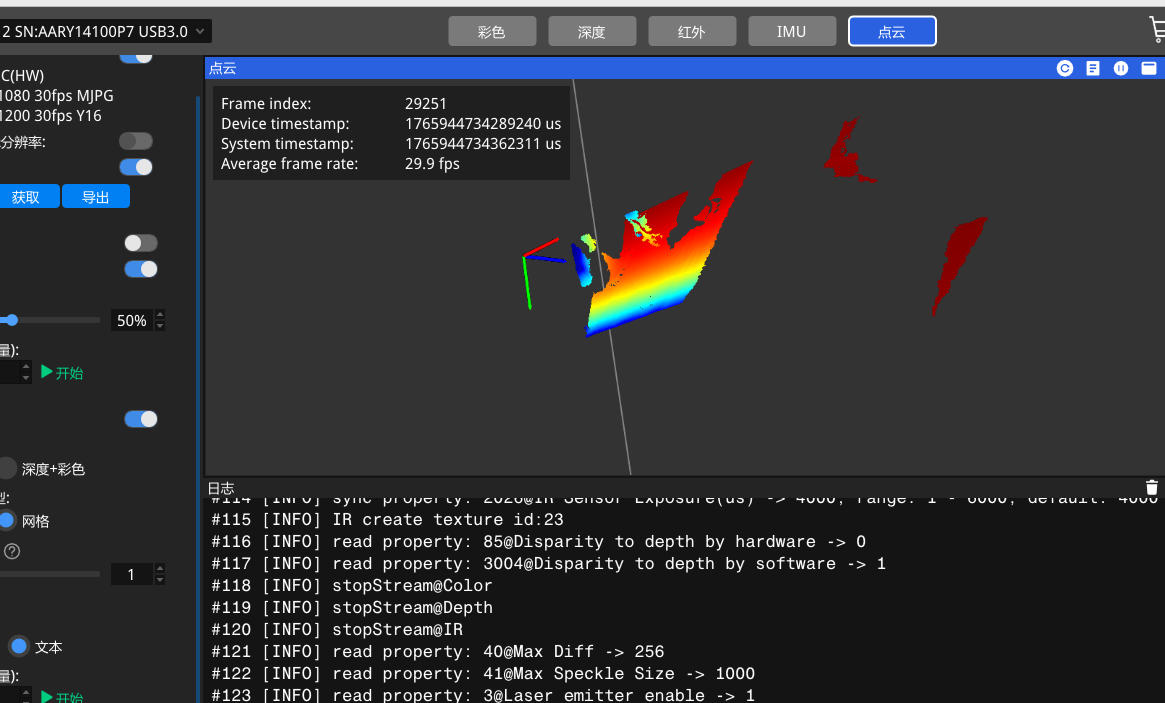Click the Device timestamp value

pyautogui.click(x=483, y=124)
